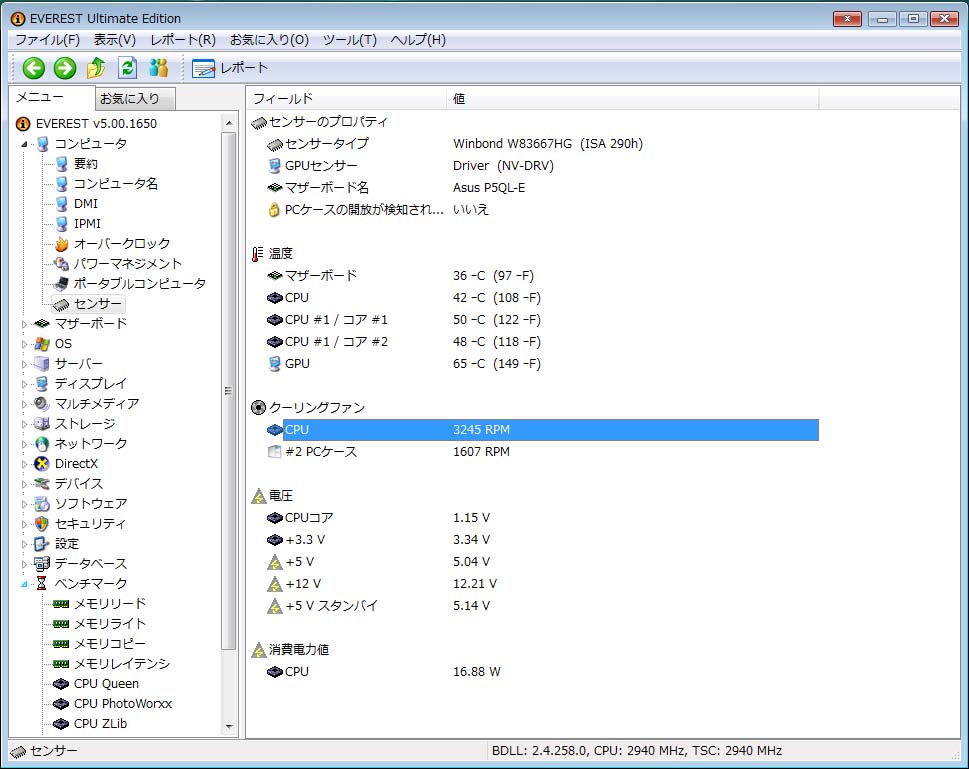This screenshot has height=769, width=969.
Task: Collapse the コンピュータ tree node
Action: point(25,144)
